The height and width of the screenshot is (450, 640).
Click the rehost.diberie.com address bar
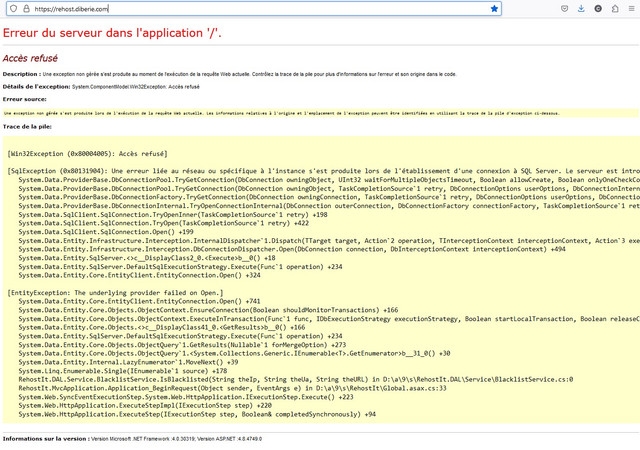point(250,8)
